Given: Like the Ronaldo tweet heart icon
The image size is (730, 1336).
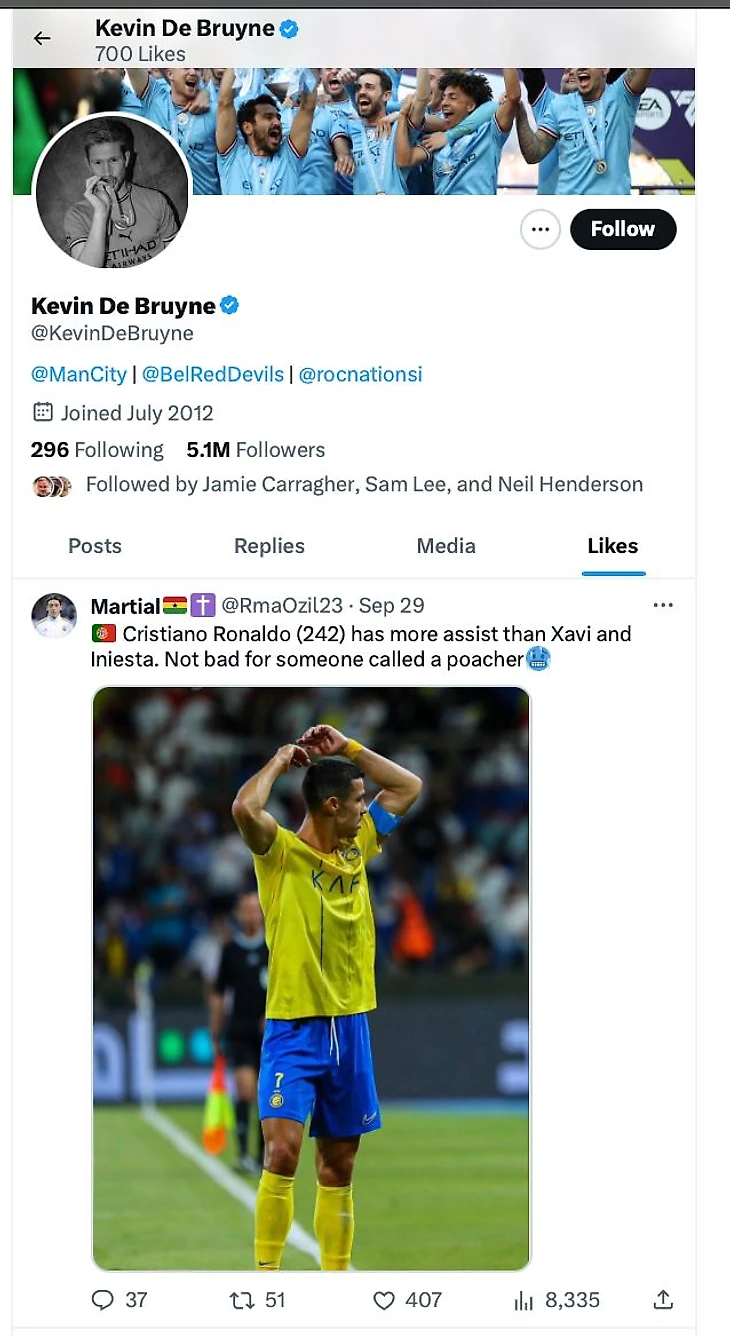Looking at the screenshot, I should (x=384, y=1299).
